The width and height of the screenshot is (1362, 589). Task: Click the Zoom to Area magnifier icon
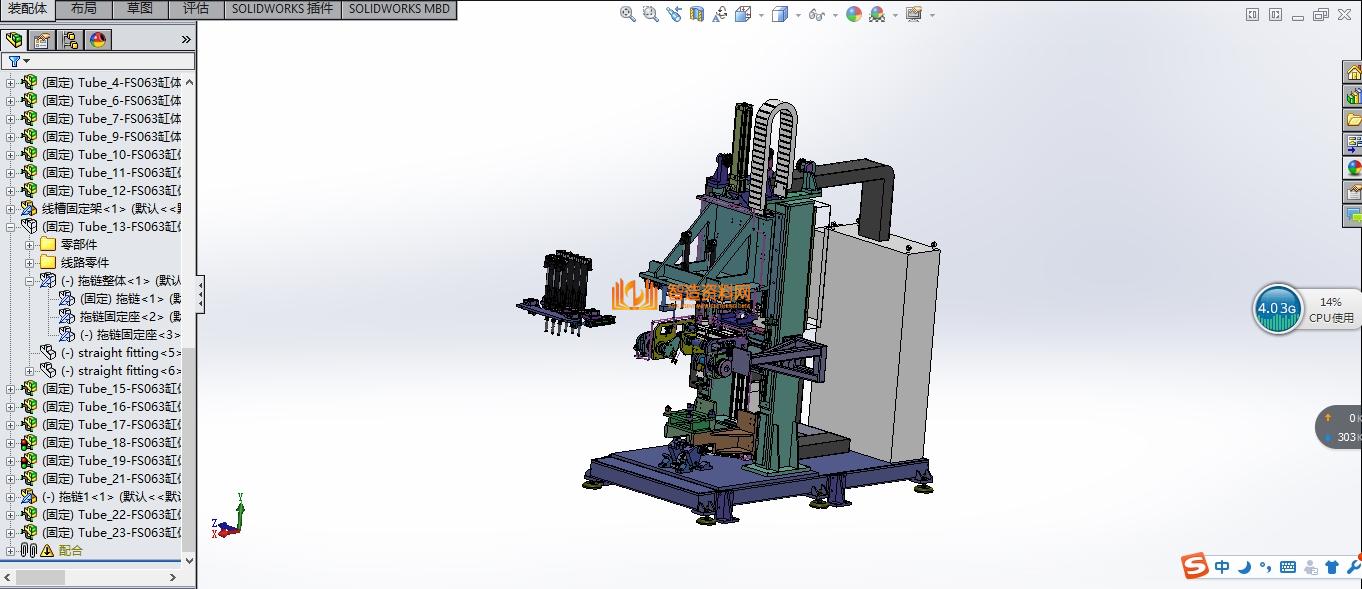coord(650,14)
